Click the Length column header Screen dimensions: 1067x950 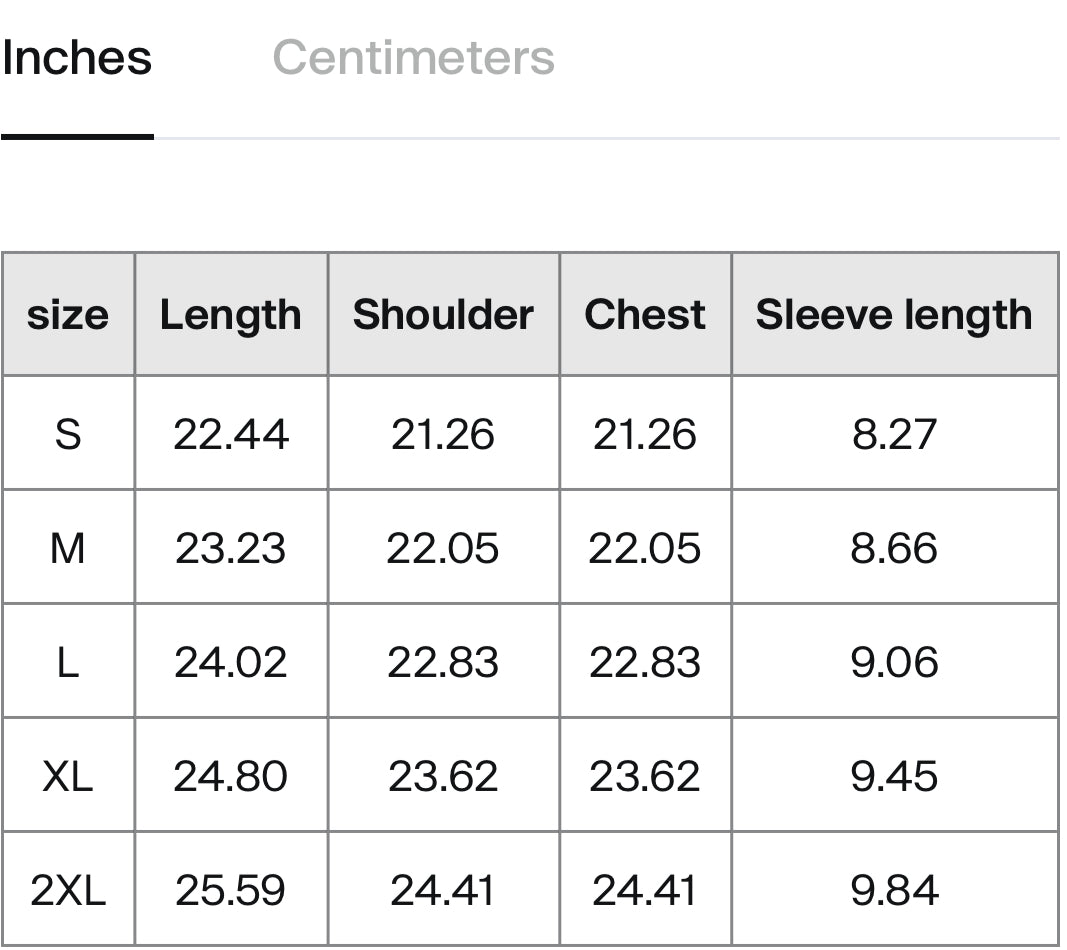pos(231,314)
